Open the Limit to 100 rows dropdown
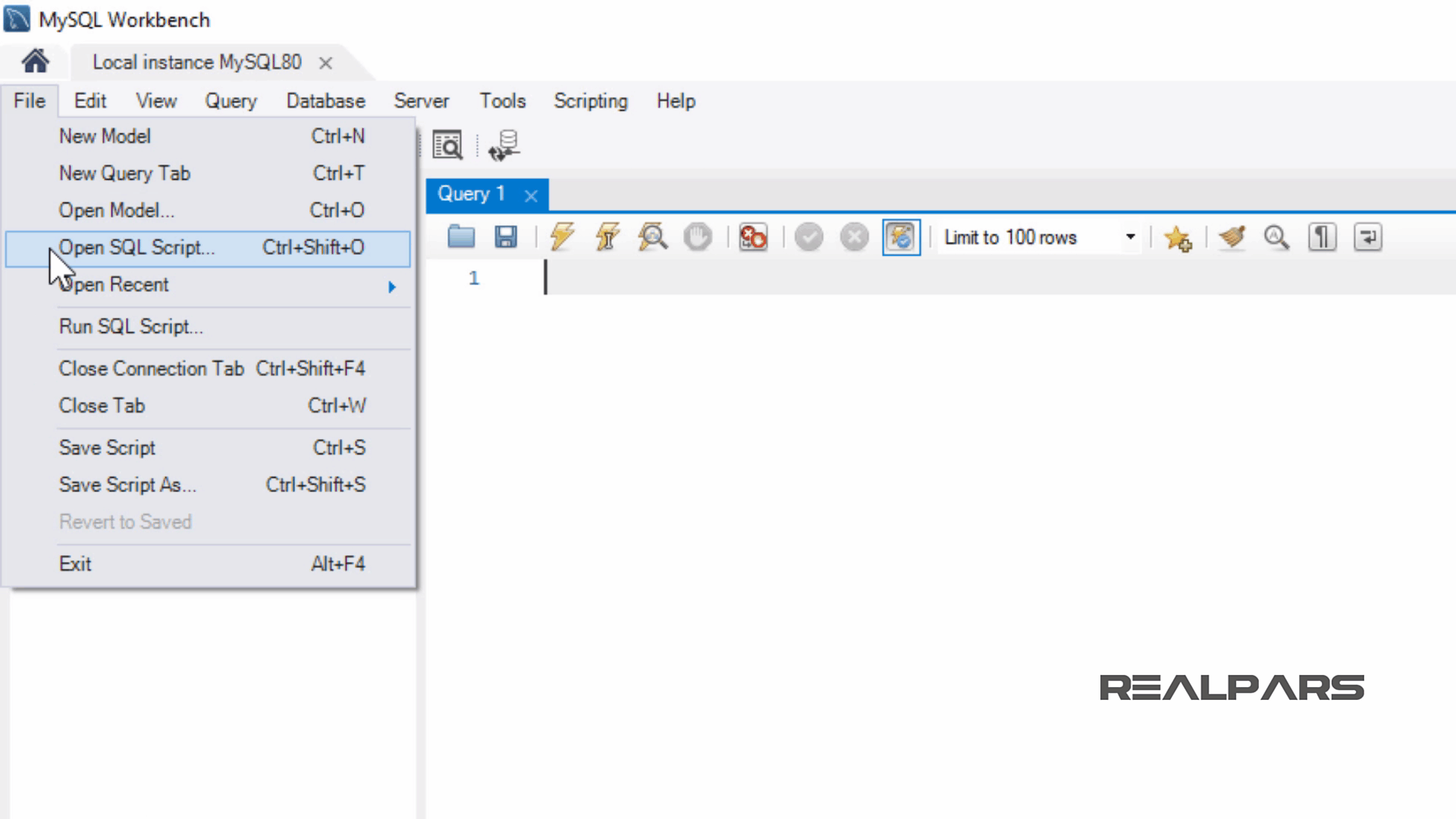1456x819 pixels. pos(1131,237)
